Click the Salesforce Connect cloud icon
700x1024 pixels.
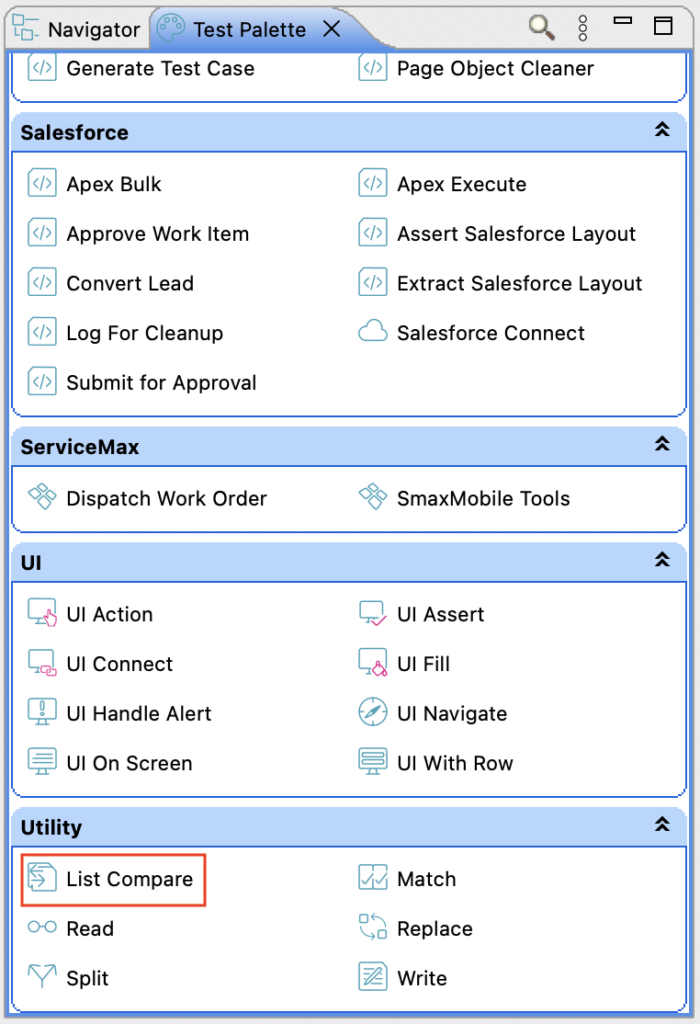coord(373,333)
